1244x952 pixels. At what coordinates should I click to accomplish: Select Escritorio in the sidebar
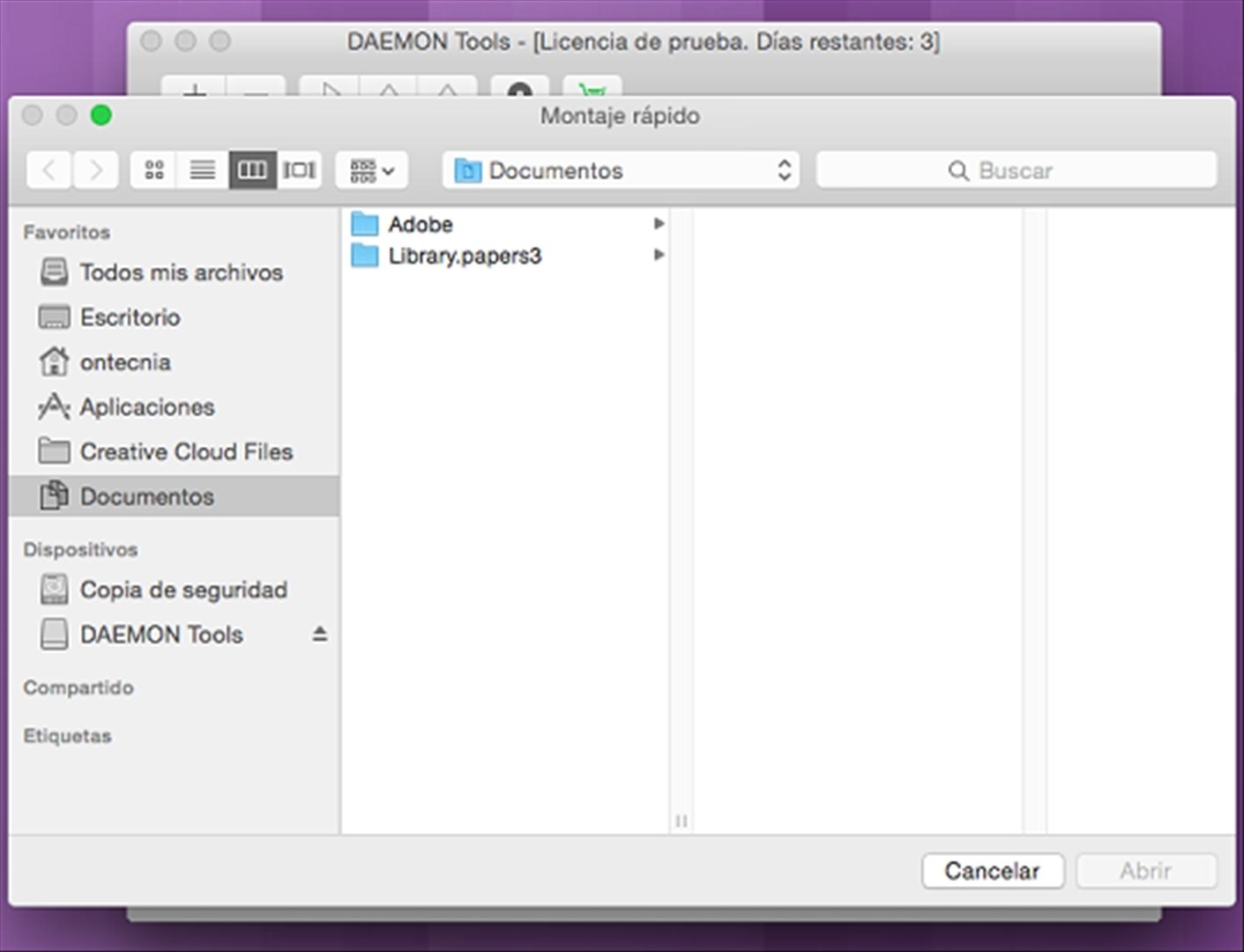click(174, 317)
